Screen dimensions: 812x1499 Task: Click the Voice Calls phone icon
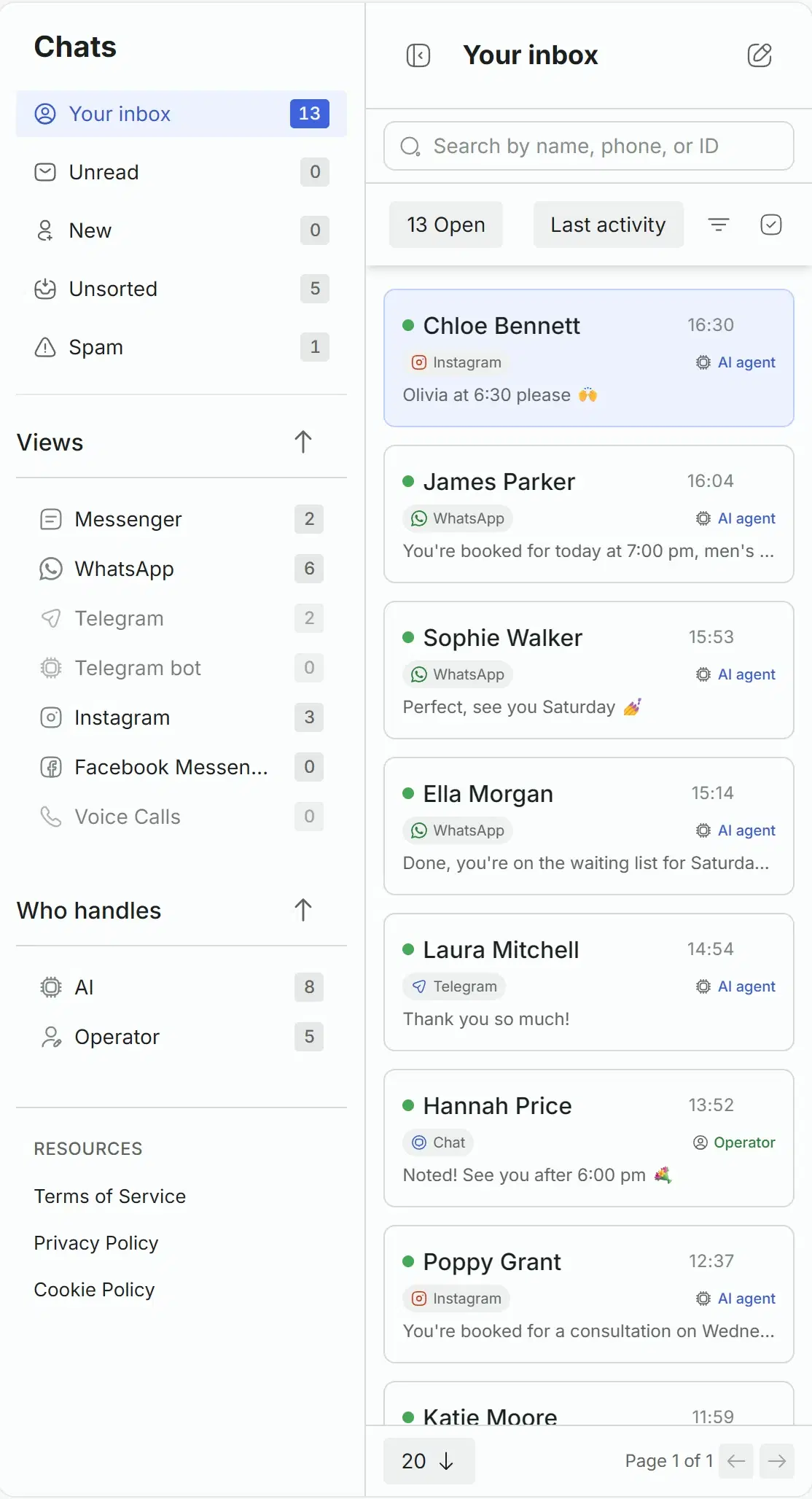(51, 817)
